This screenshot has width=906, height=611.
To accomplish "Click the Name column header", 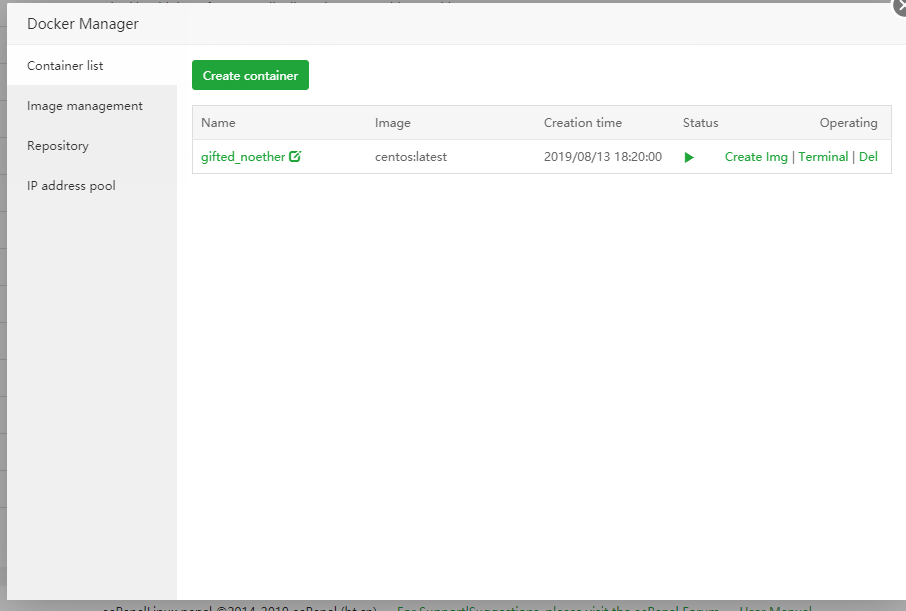I will [x=218, y=122].
